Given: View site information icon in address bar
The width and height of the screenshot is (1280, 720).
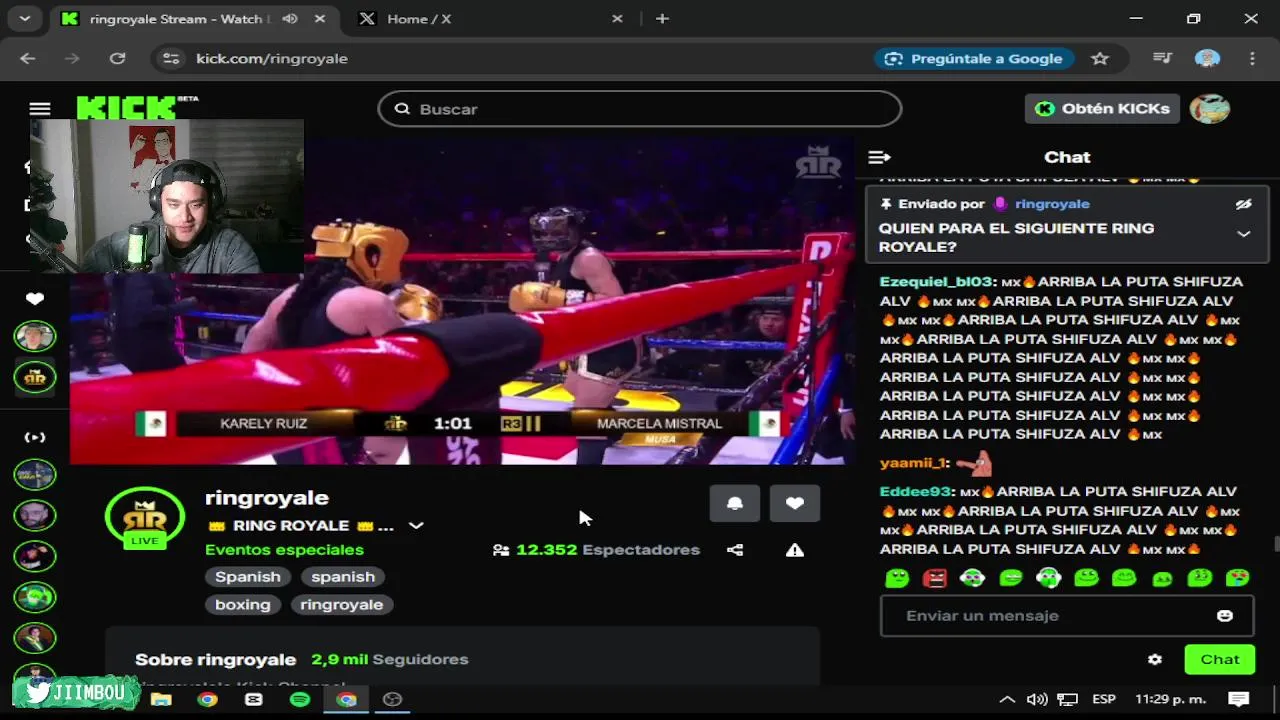Looking at the screenshot, I should [x=171, y=58].
